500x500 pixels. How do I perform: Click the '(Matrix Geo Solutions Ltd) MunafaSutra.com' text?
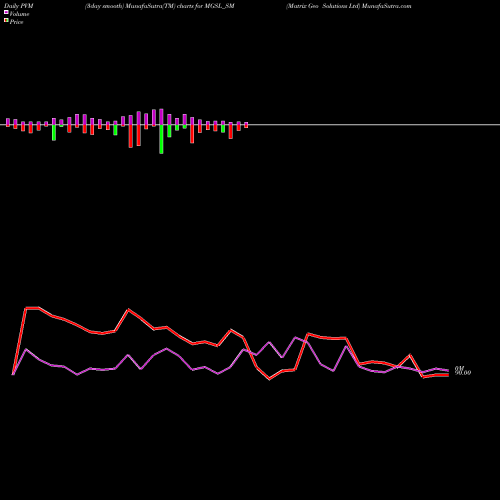coord(349,6)
